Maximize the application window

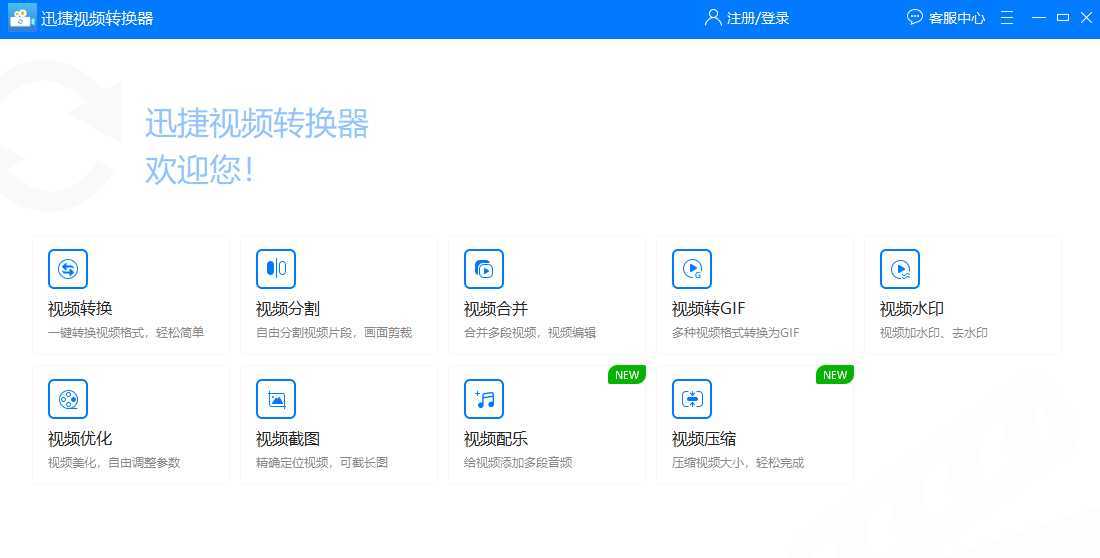[1063, 18]
